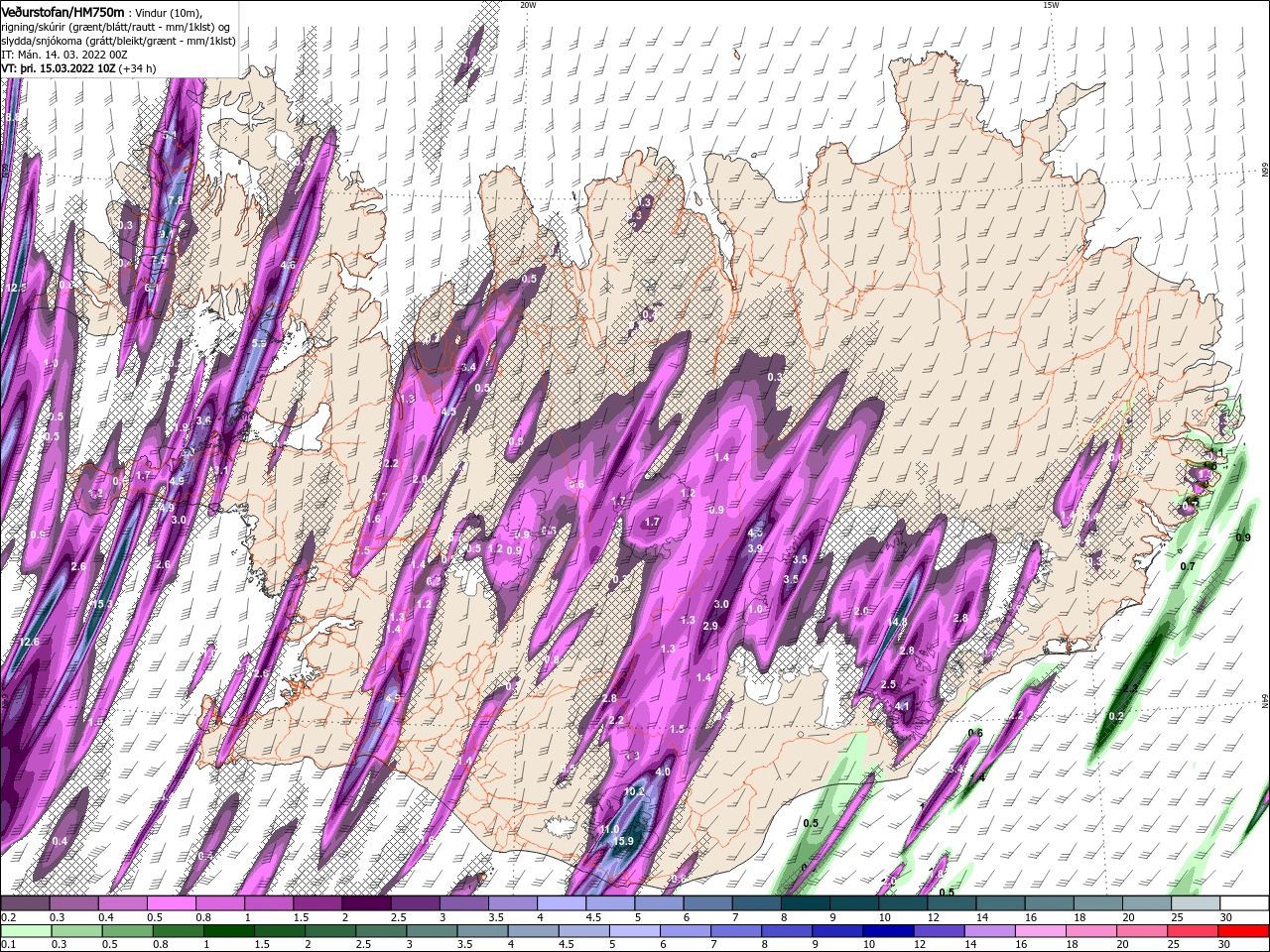Viewport: 1270px width, 952px height.
Task: Click the top legend row label 0.2
Action: pyautogui.click(x=9, y=917)
